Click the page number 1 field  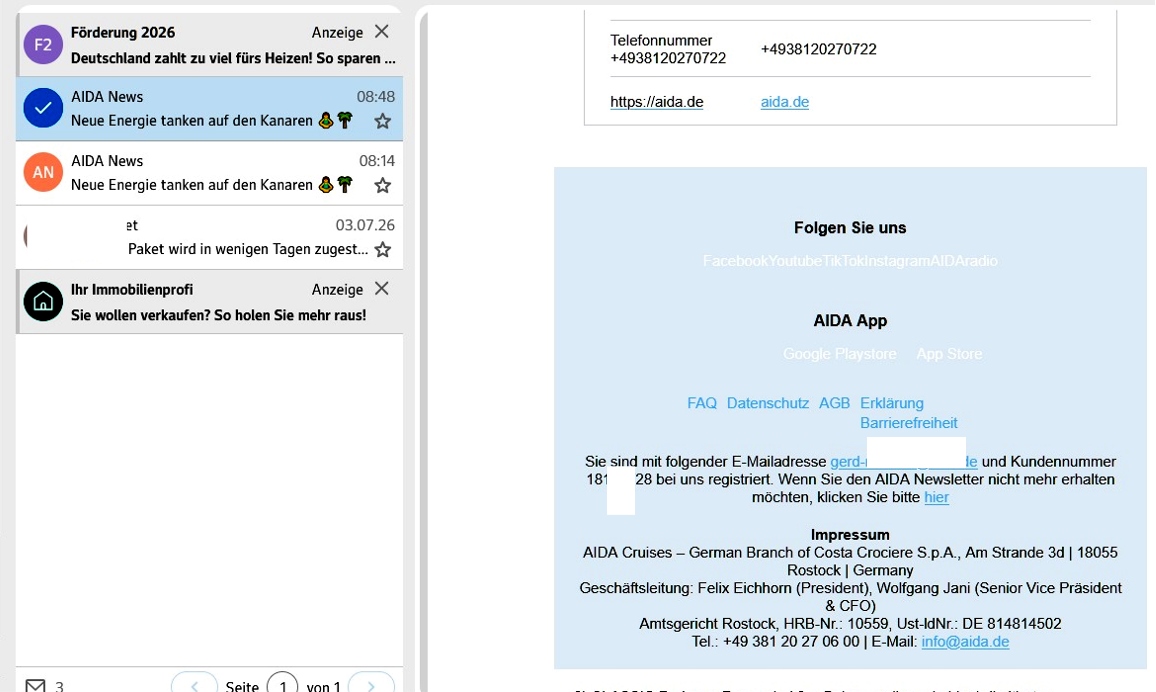pos(282,685)
